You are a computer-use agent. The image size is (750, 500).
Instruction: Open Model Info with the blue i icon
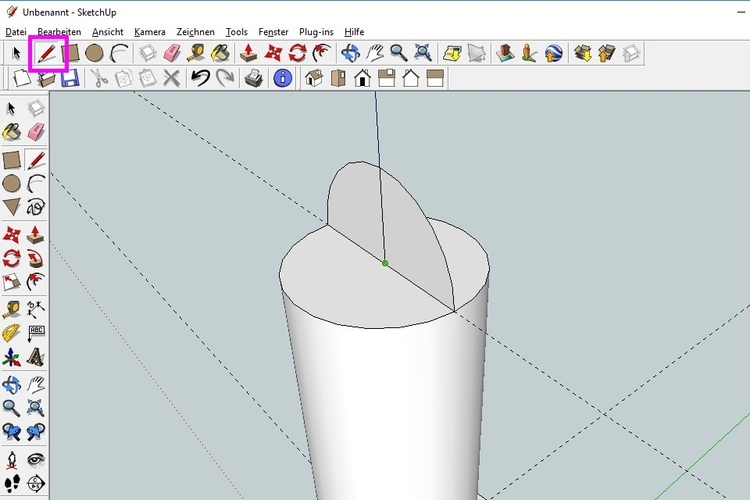(283, 78)
